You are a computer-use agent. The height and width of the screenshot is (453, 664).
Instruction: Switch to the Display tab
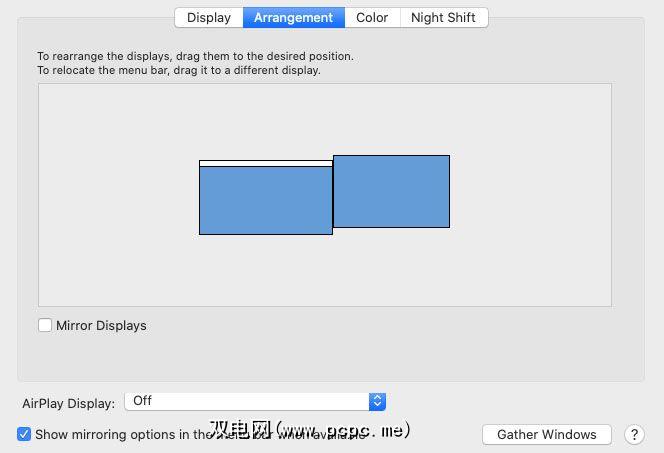pyautogui.click(x=209, y=17)
